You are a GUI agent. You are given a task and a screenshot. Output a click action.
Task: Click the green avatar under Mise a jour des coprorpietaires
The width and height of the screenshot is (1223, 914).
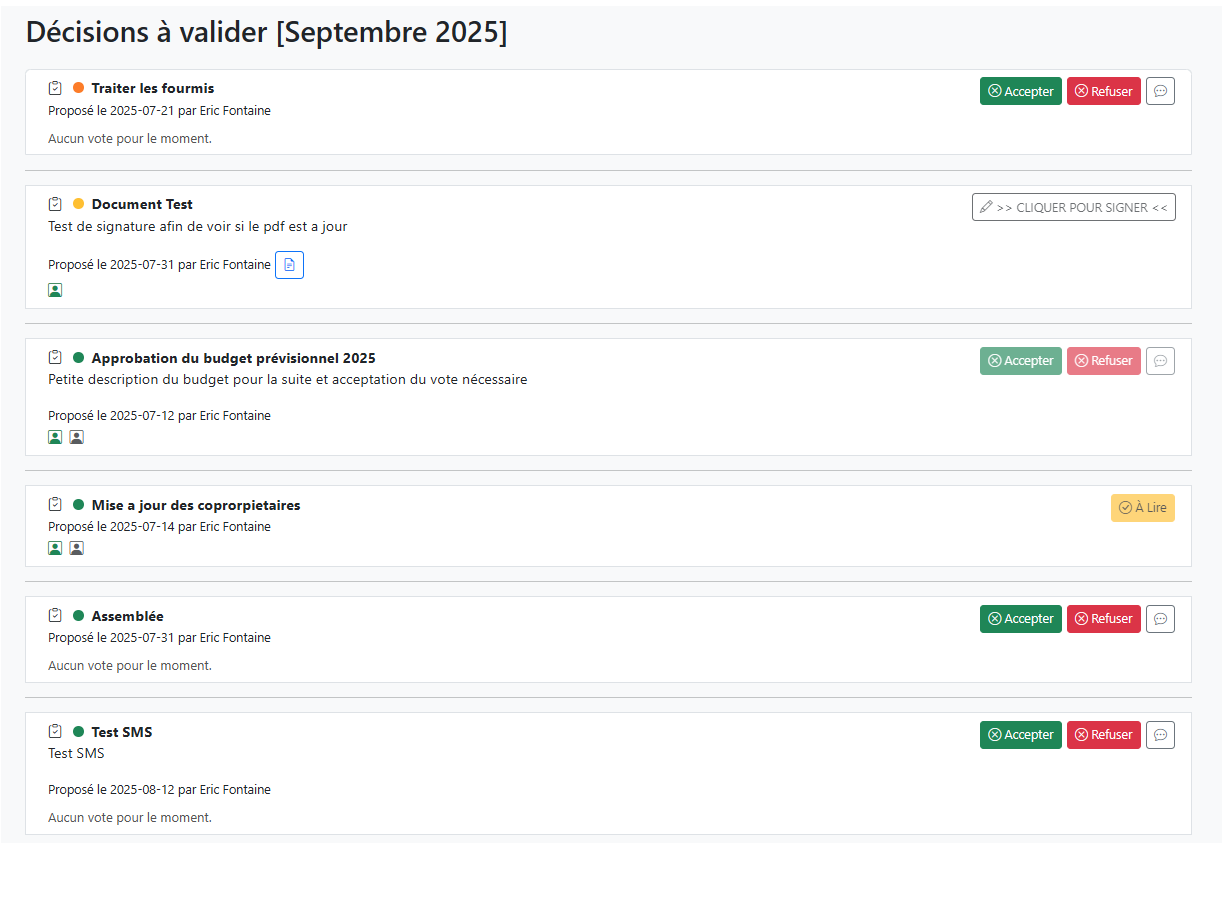pos(55,547)
